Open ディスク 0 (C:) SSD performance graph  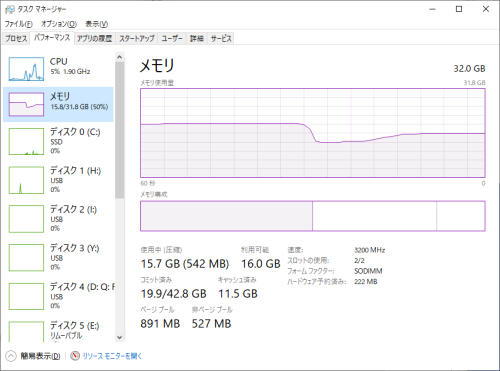[26, 142]
